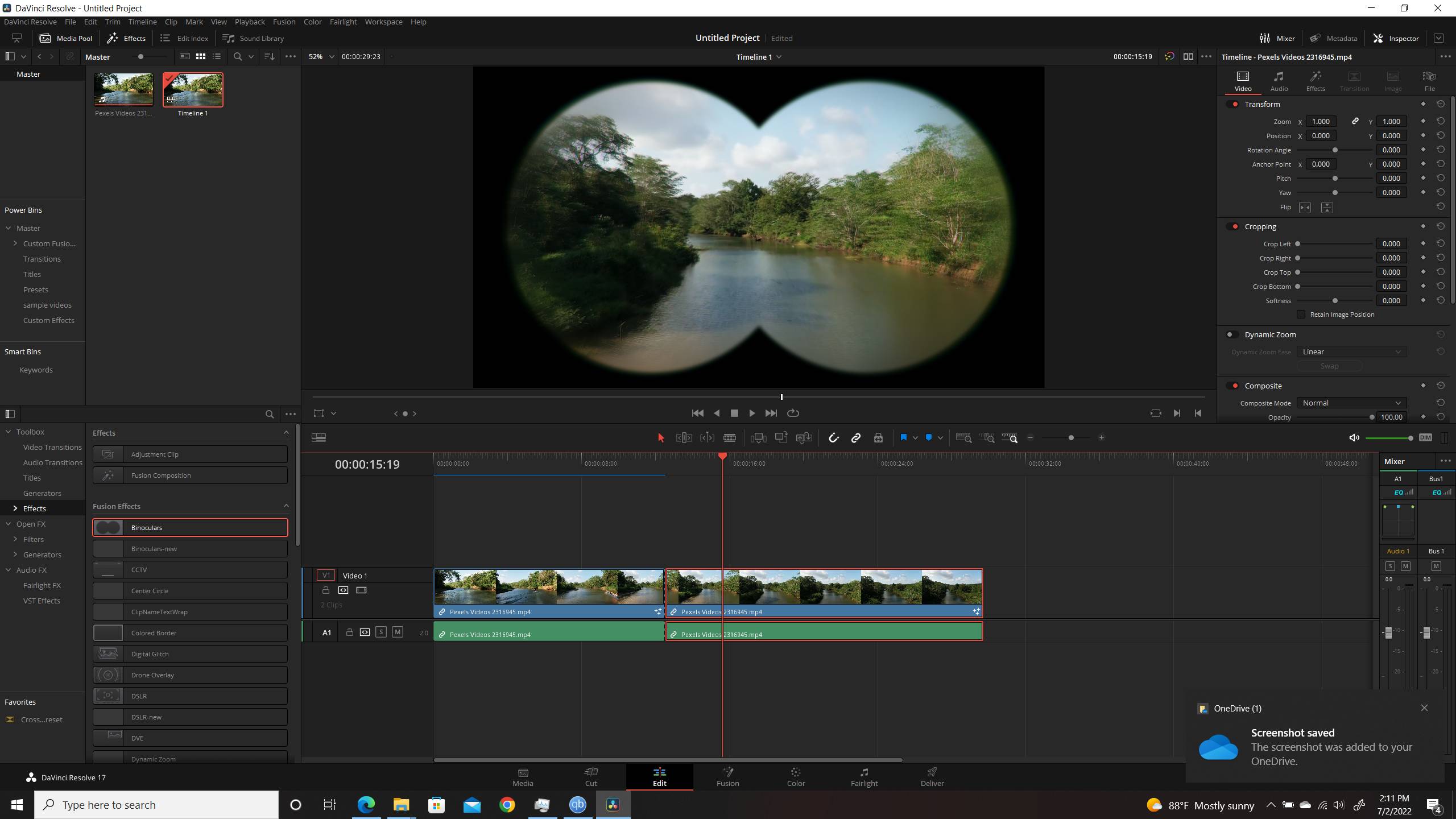The width and height of the screenshot is (1456, 819).
Task: Adjust the Rotation Angle slider
Action: coord(1334,150)
